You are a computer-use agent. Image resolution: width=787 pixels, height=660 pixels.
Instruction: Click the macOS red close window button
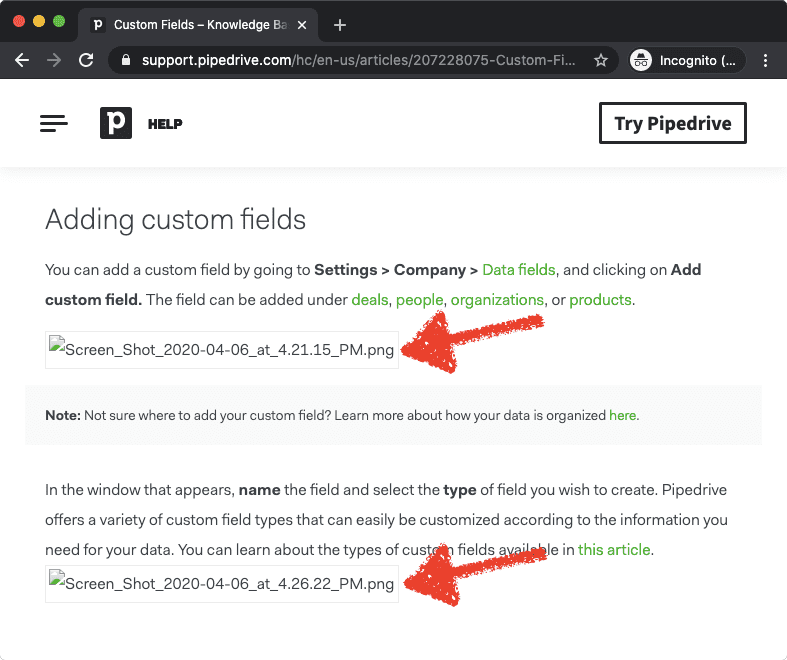pyautogui.click(x=19, y=21)
